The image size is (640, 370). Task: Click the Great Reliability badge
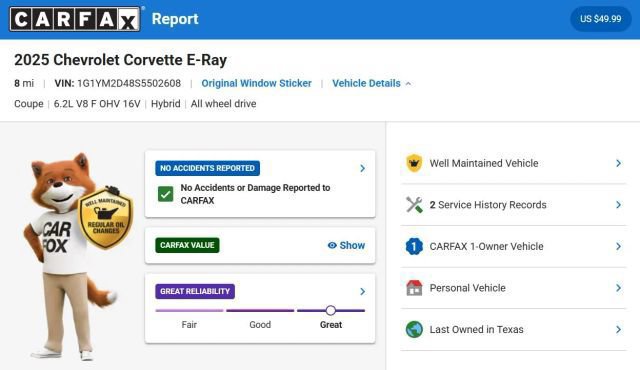(195, 291)
